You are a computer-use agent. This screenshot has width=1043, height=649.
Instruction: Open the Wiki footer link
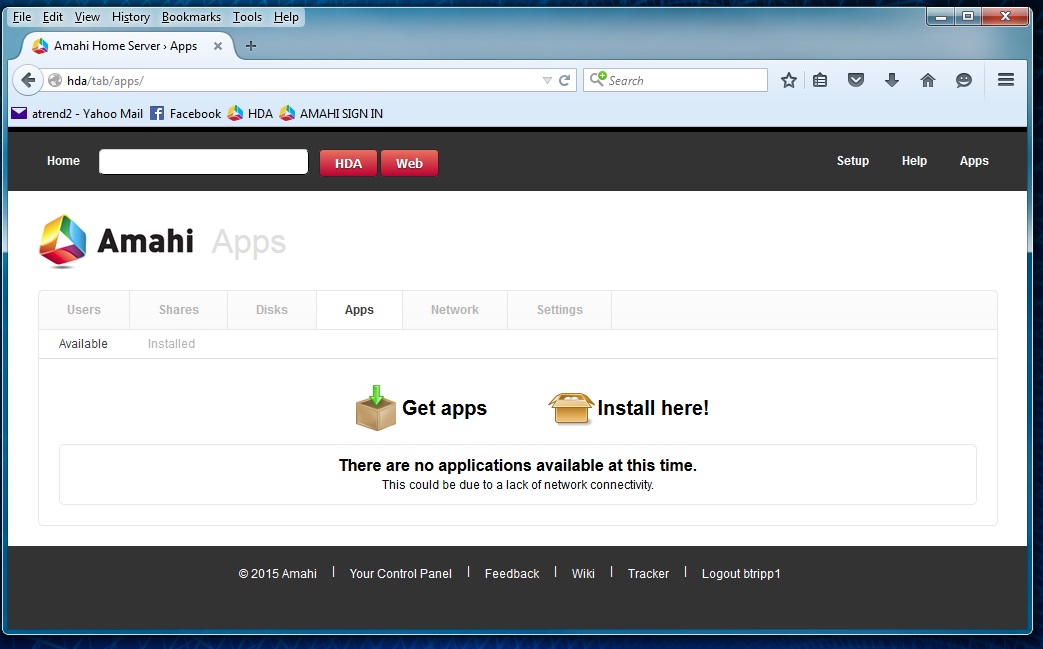tap(583, 574)
